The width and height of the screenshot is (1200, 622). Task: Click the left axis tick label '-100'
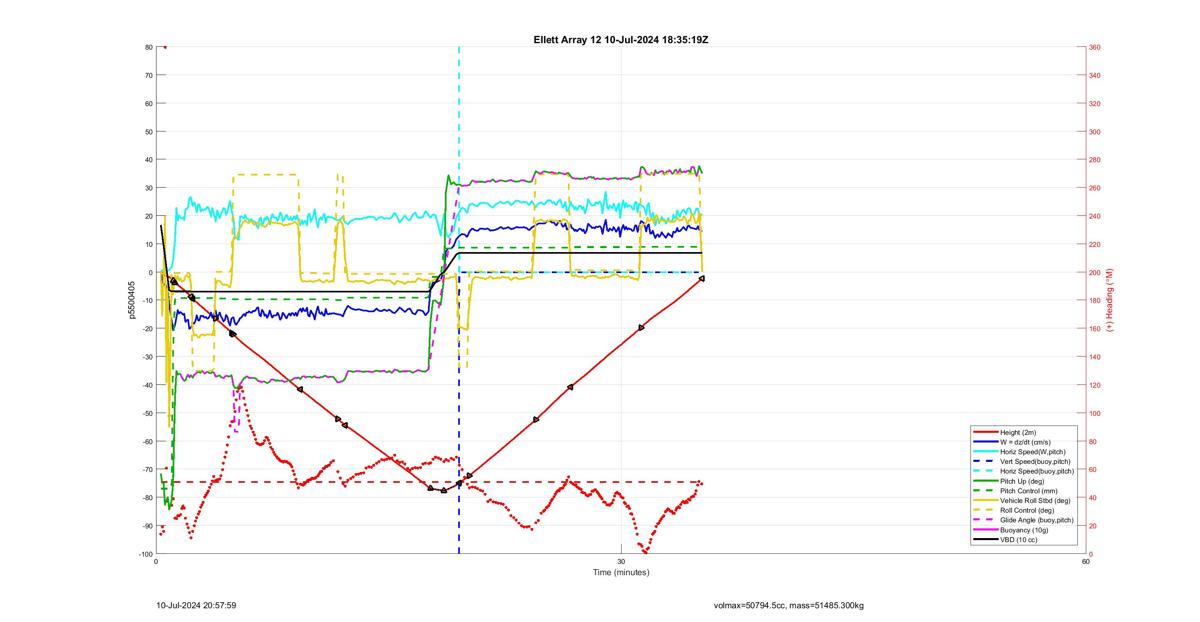(x=145, y=554)
